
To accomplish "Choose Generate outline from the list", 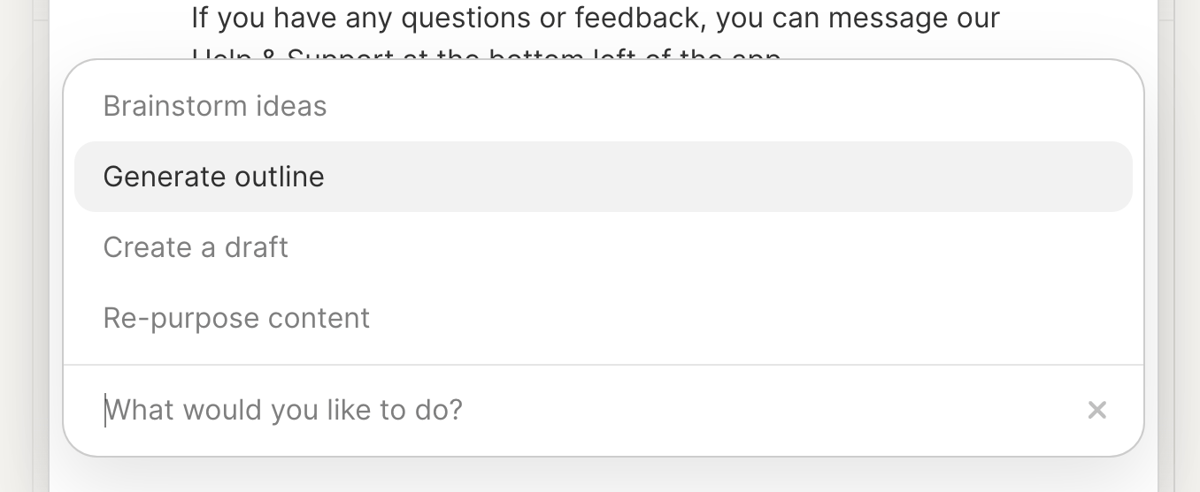I will pos(214,177).
